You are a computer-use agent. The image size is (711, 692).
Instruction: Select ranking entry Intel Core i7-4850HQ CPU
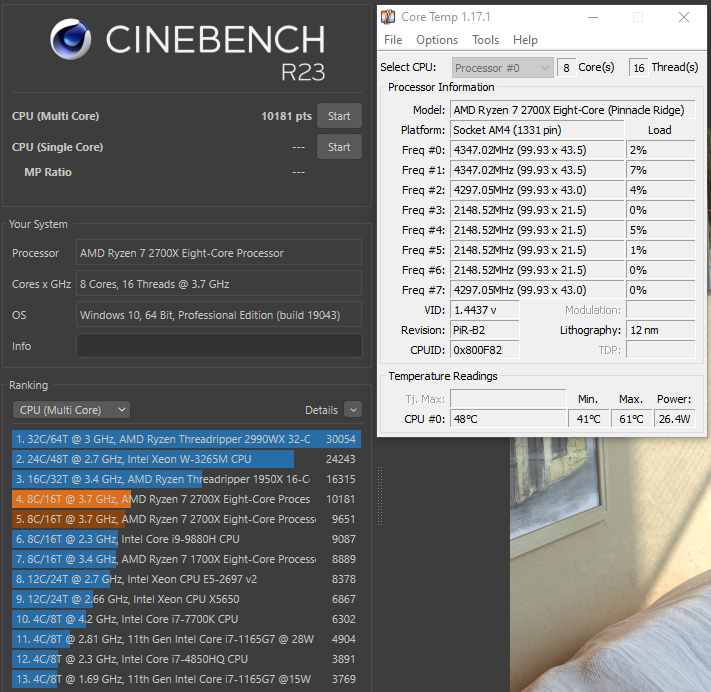186,659
